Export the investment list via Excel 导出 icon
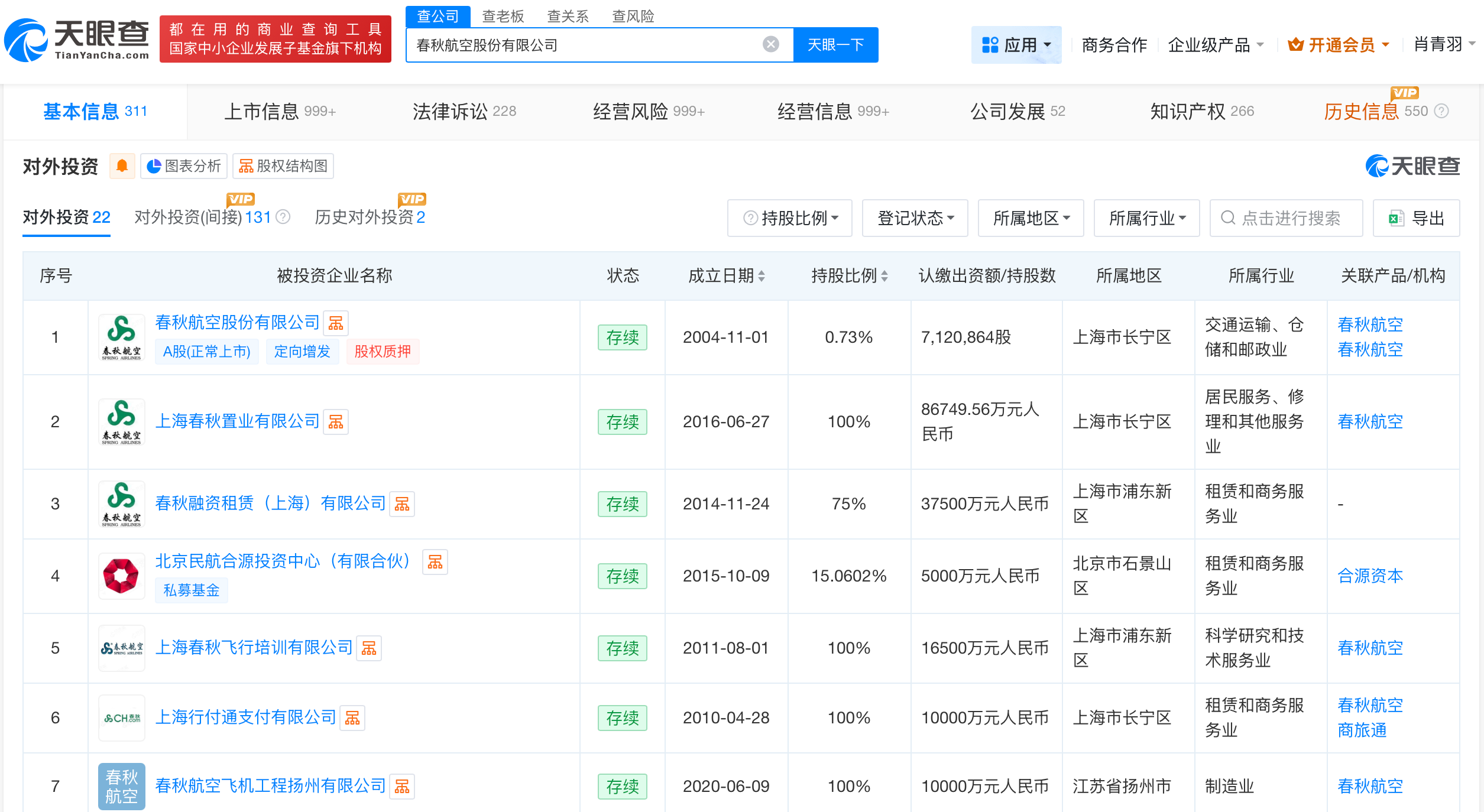Viewport: 1484px width, 812px height. 1416,217
